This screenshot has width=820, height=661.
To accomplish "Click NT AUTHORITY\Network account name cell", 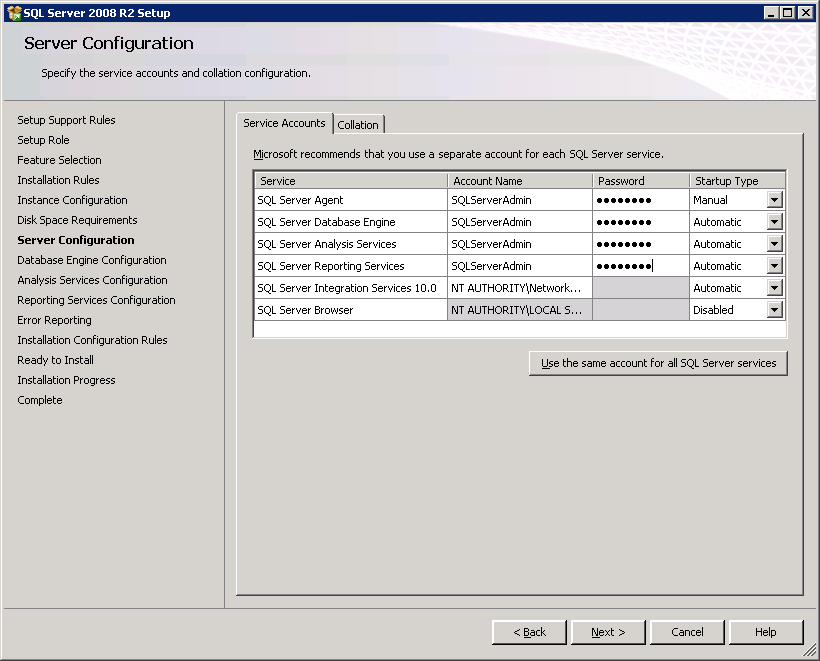I will point(520,288).
